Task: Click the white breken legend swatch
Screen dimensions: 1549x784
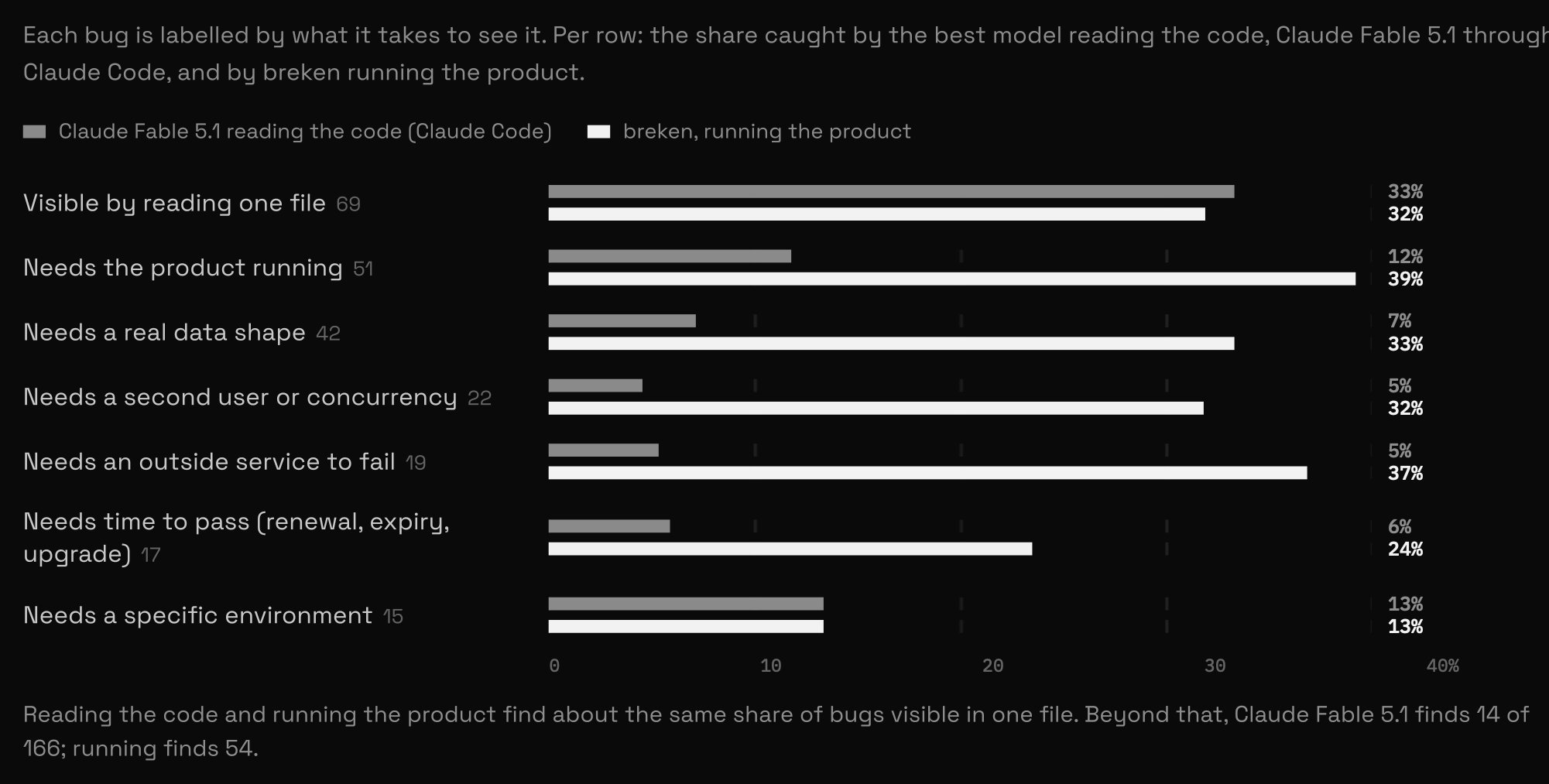Action: point(599,132)
